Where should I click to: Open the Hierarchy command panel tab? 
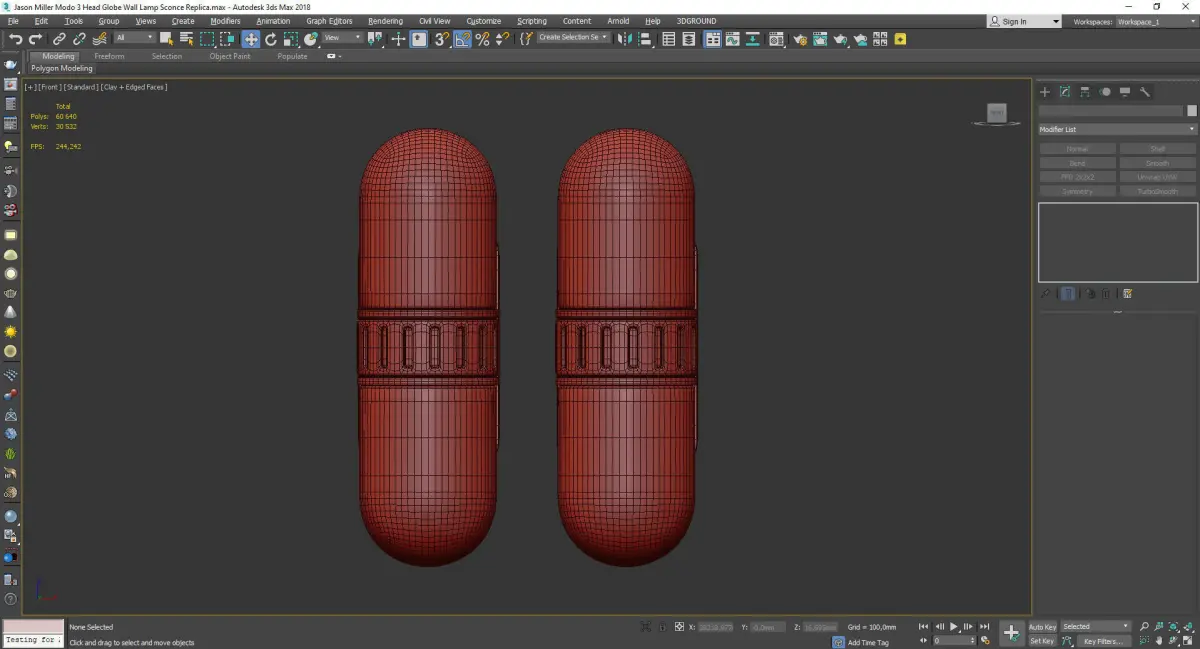pos(1085,92)
